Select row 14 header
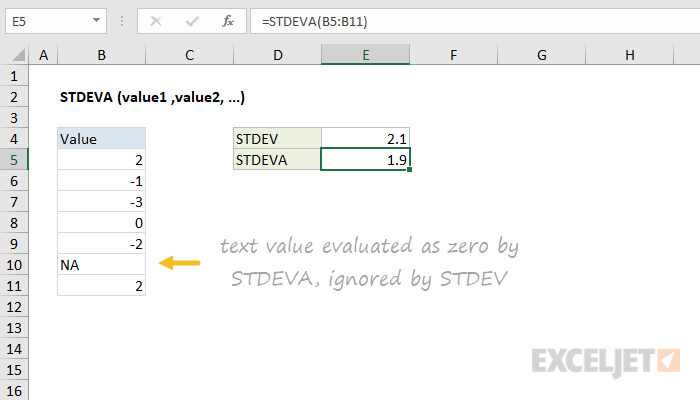Screen dimensions: 700x400 [x=14, y=349]
